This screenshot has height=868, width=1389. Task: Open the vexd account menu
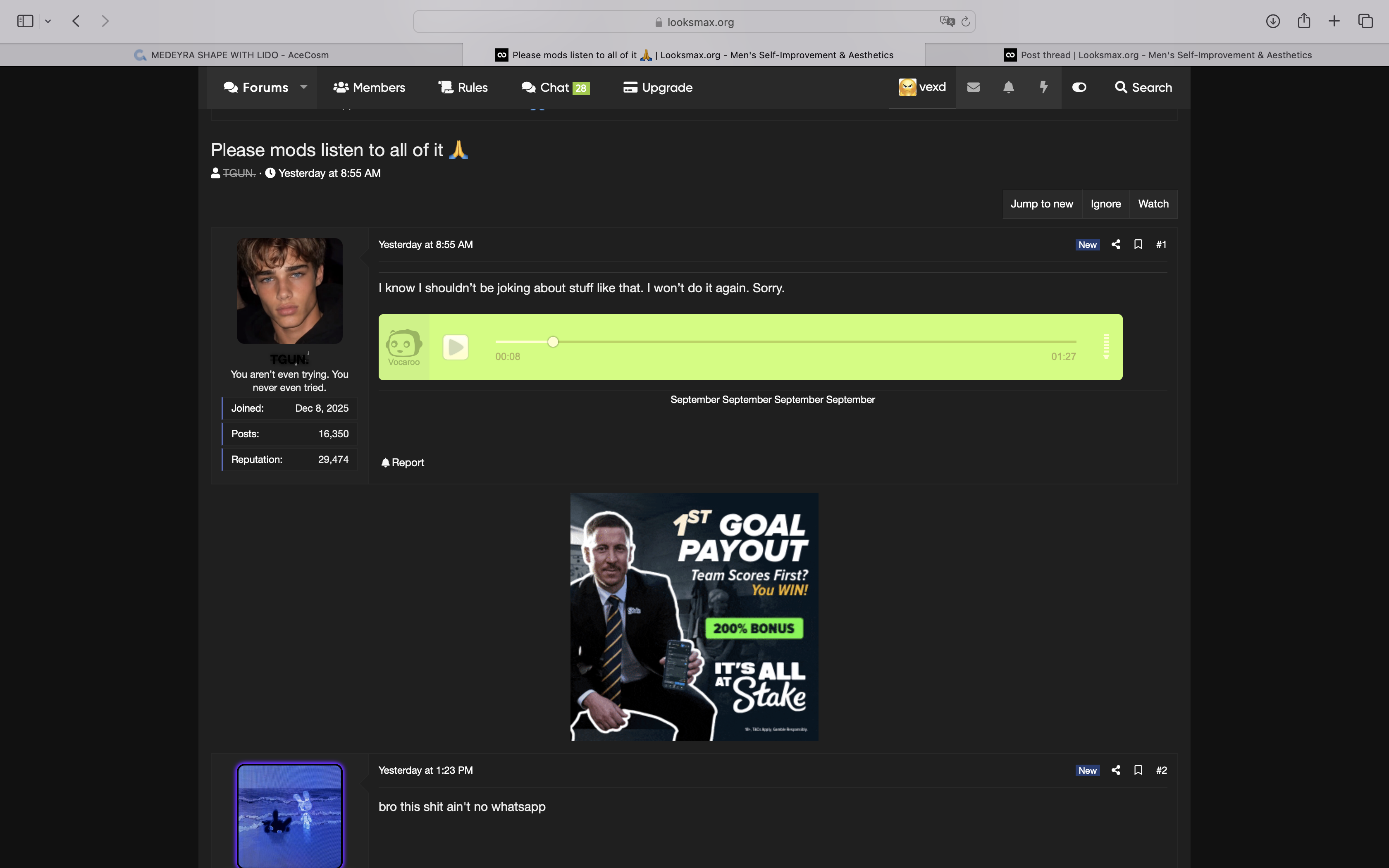pos(922,87)
